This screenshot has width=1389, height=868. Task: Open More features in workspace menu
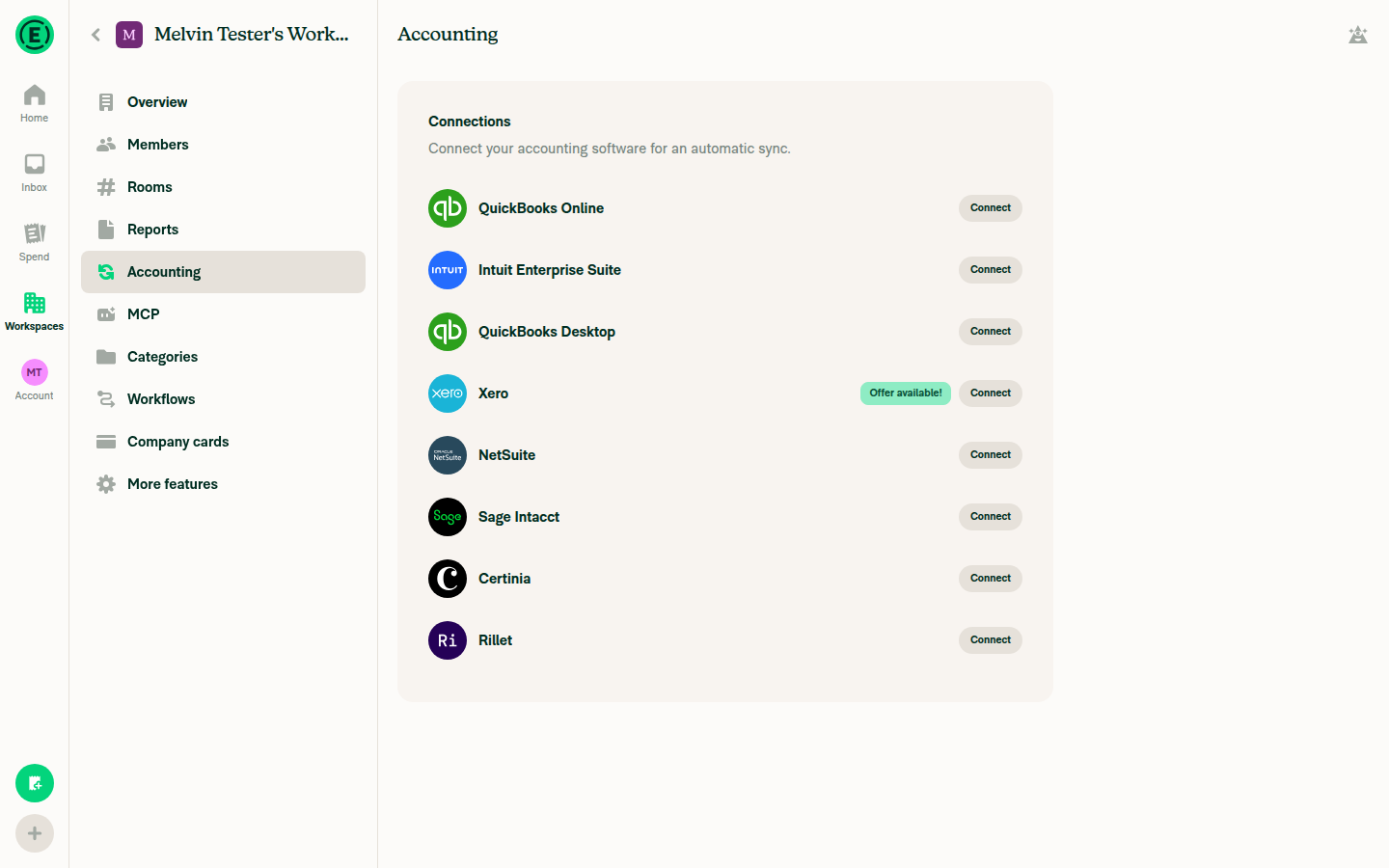(223, 484)
